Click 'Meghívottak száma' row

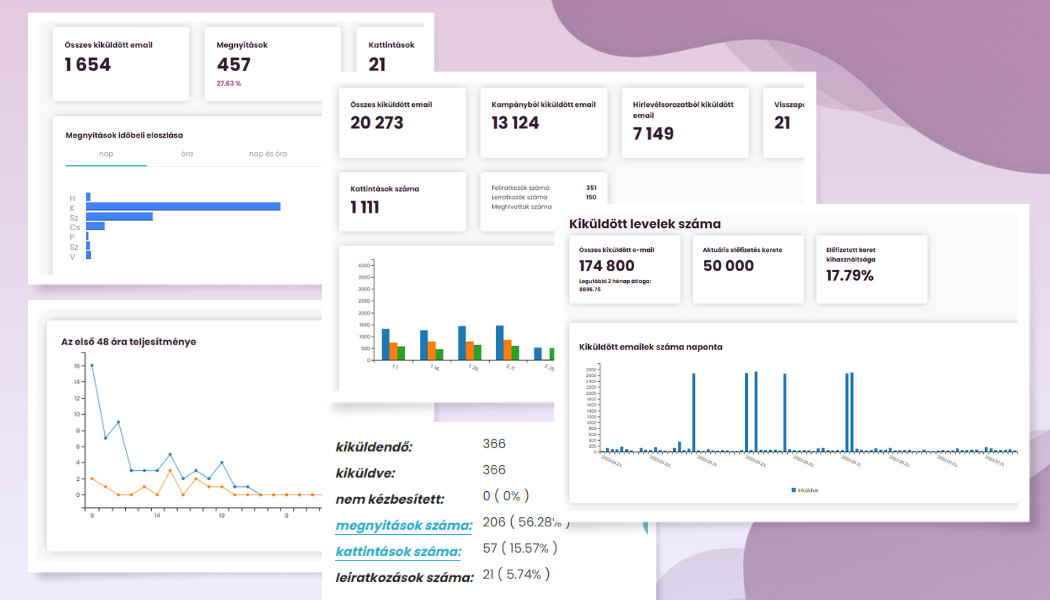pyautogui.click(x=522, y=207)
